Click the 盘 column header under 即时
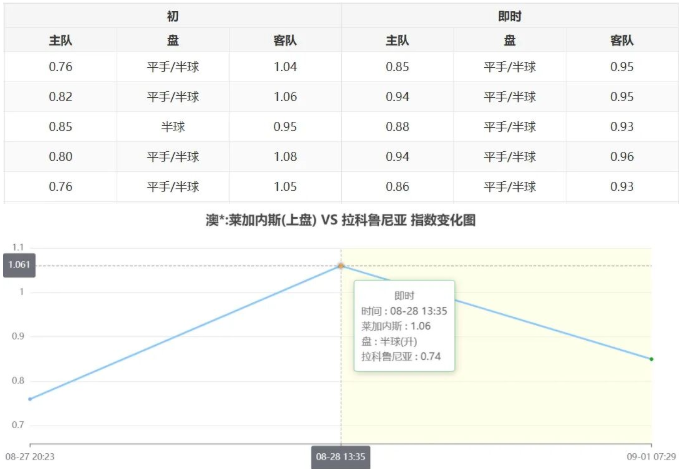This screenshot has width=679, height=469. (x=509, y=41)
